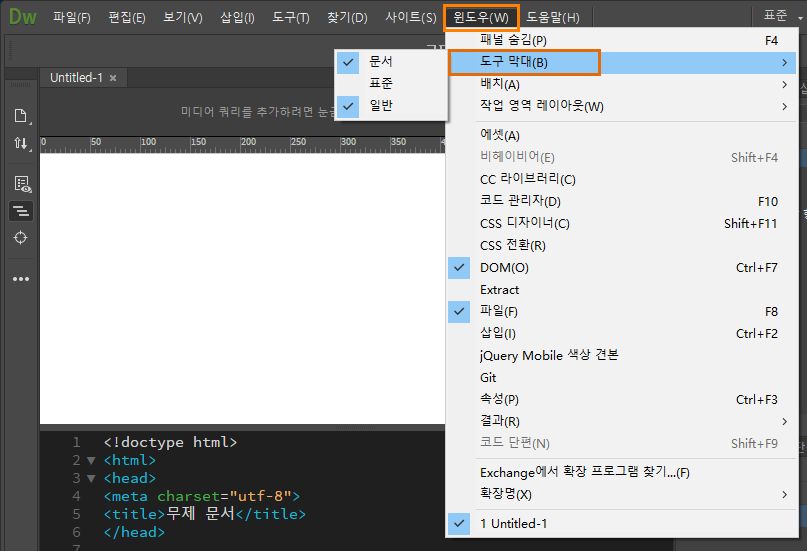Select the checked 1 Untitled-1 window entry
The height and width of the screenshot is (551, 807).
(622, 524)
